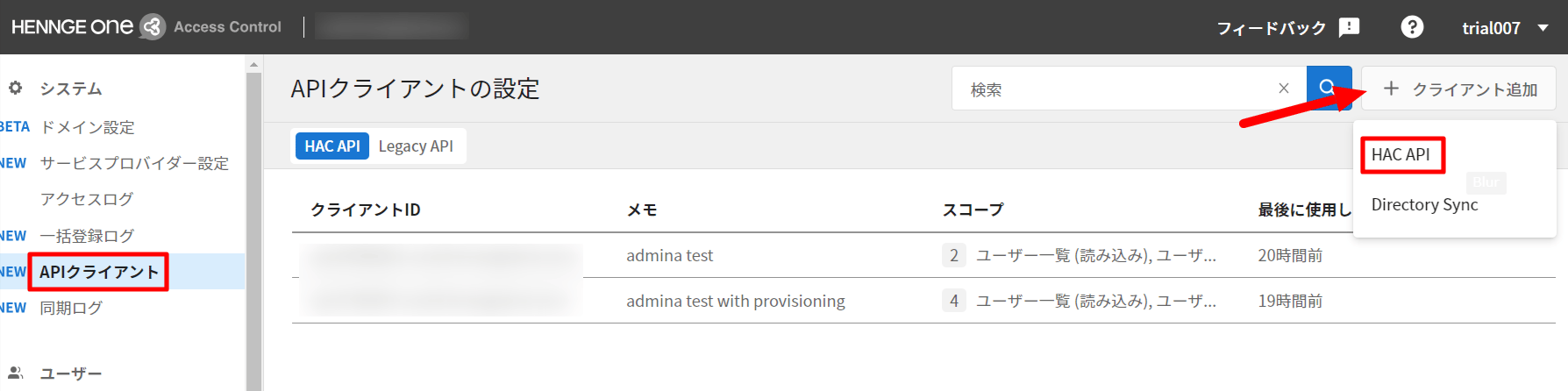The width and height of the screenshot is (1568, 391).
Task: Click the メモ column header
Action: (642, 210)
